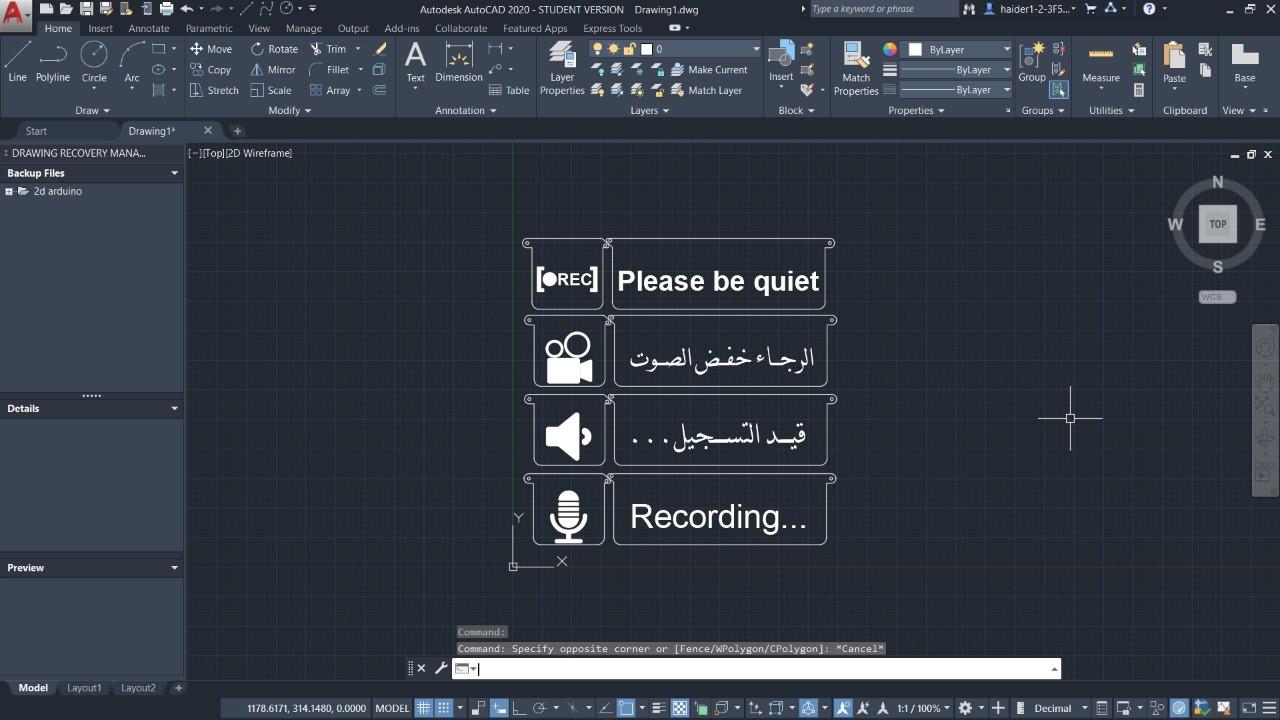Screen dimensions: 1280x720
Task: Start the Rotate command
Action: coord(274,49)
